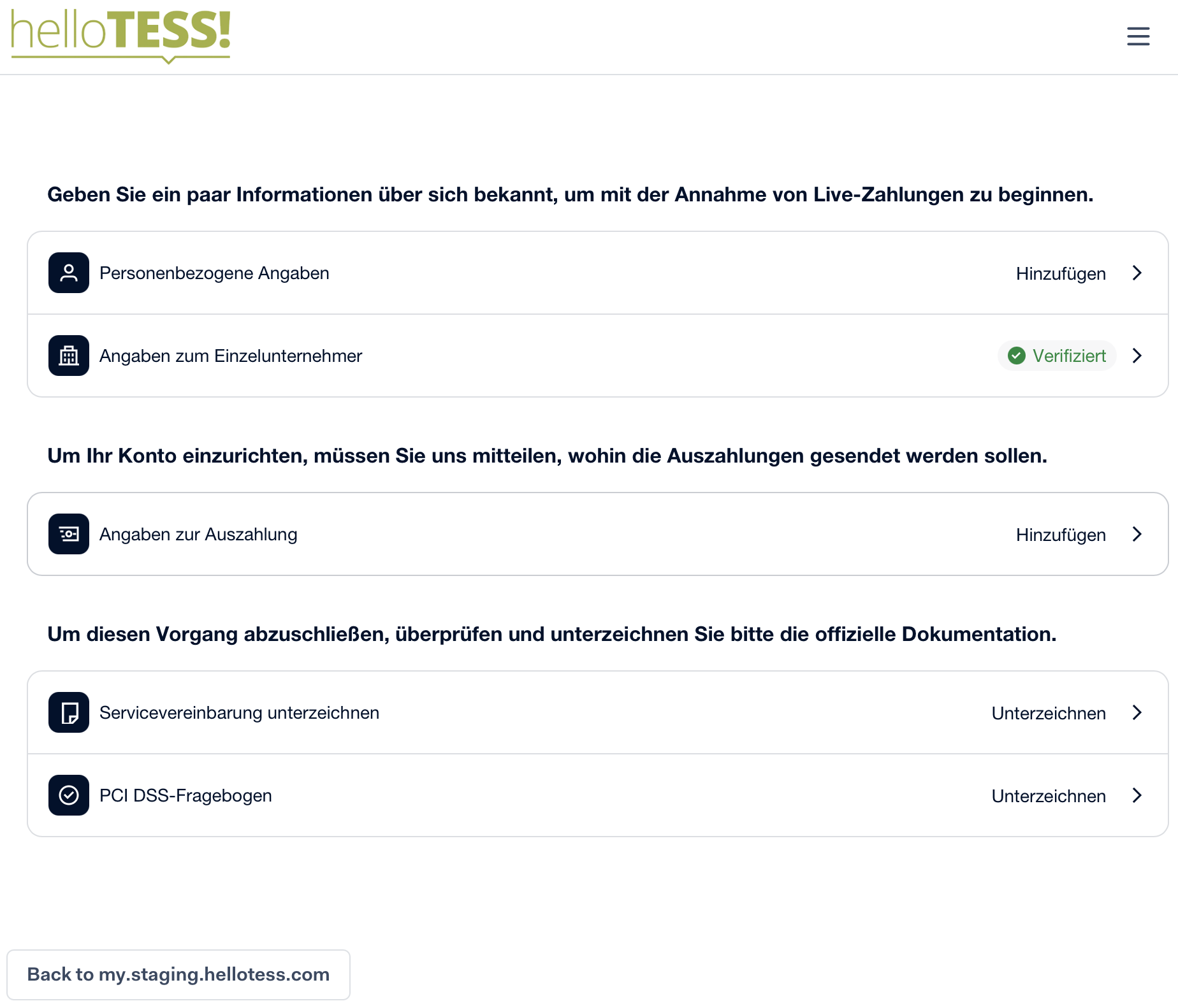Click Unterzeichnen for PCI DSS-Fragebogen
Screen dimensions: 1178x1008
1049,796
